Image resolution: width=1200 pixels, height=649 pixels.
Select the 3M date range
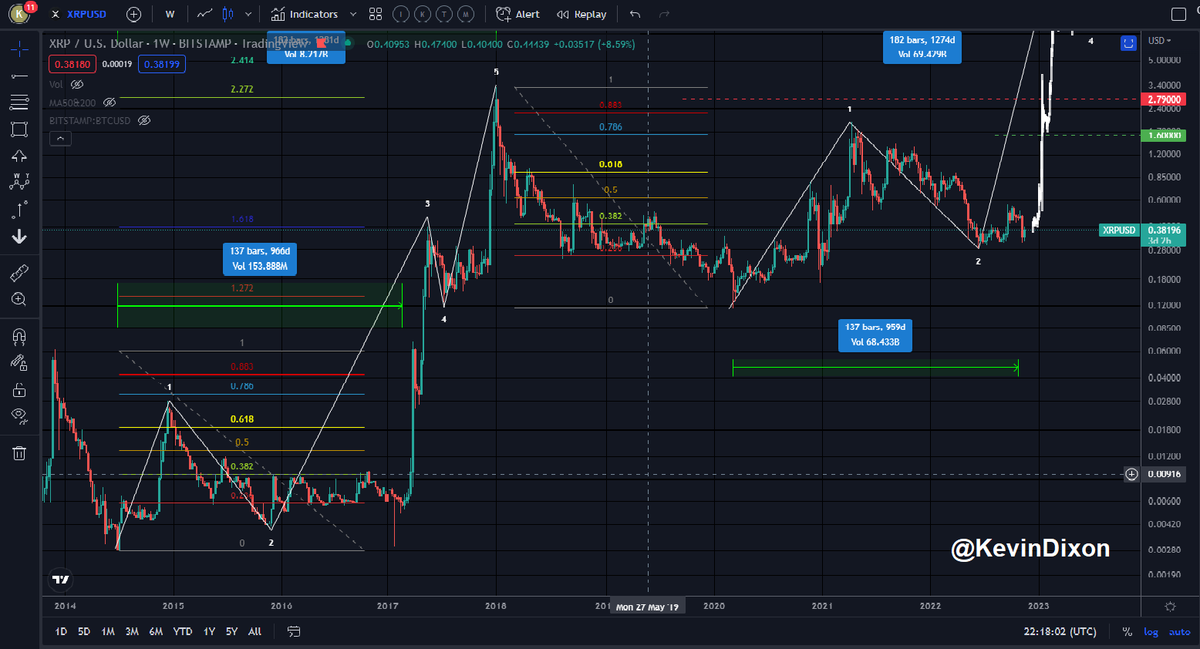click(132, 631)
